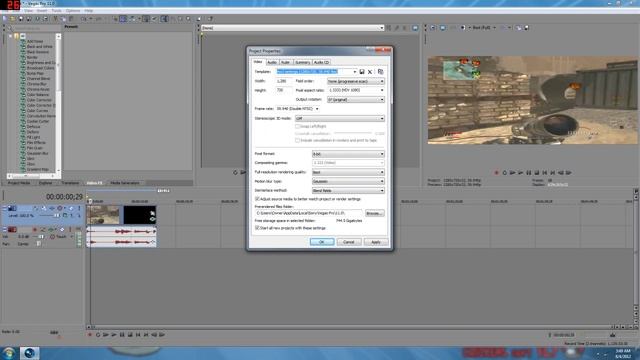Open the Tools menu
Image resolution: width=640 pixels, height=360 pixels.
[x=56, y=11]
